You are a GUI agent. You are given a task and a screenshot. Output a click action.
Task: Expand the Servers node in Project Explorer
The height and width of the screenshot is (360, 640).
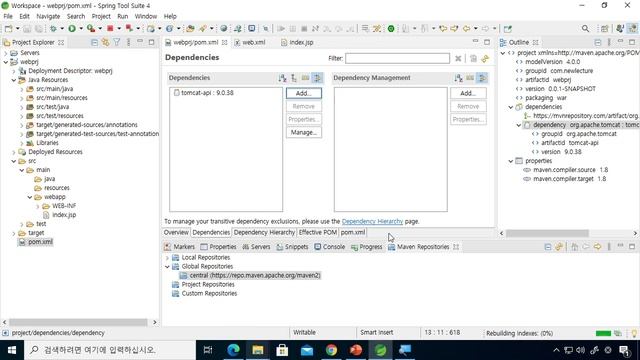coord(6,53)
